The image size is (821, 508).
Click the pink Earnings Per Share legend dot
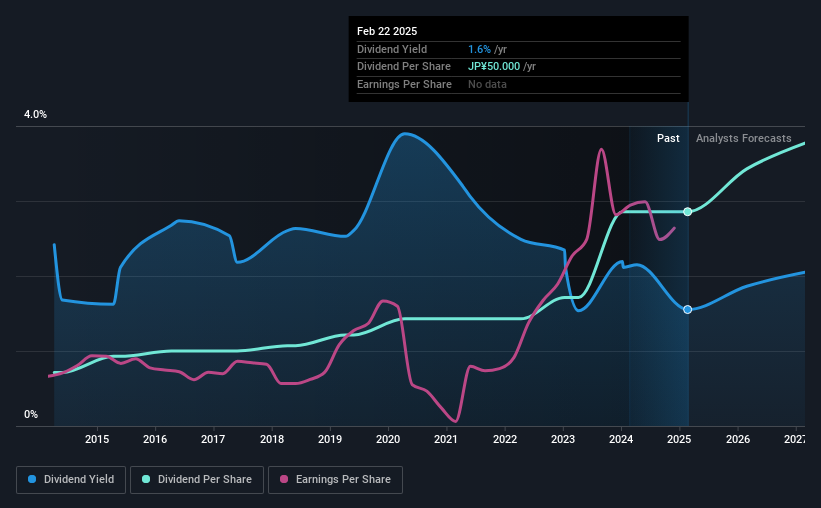284,479
